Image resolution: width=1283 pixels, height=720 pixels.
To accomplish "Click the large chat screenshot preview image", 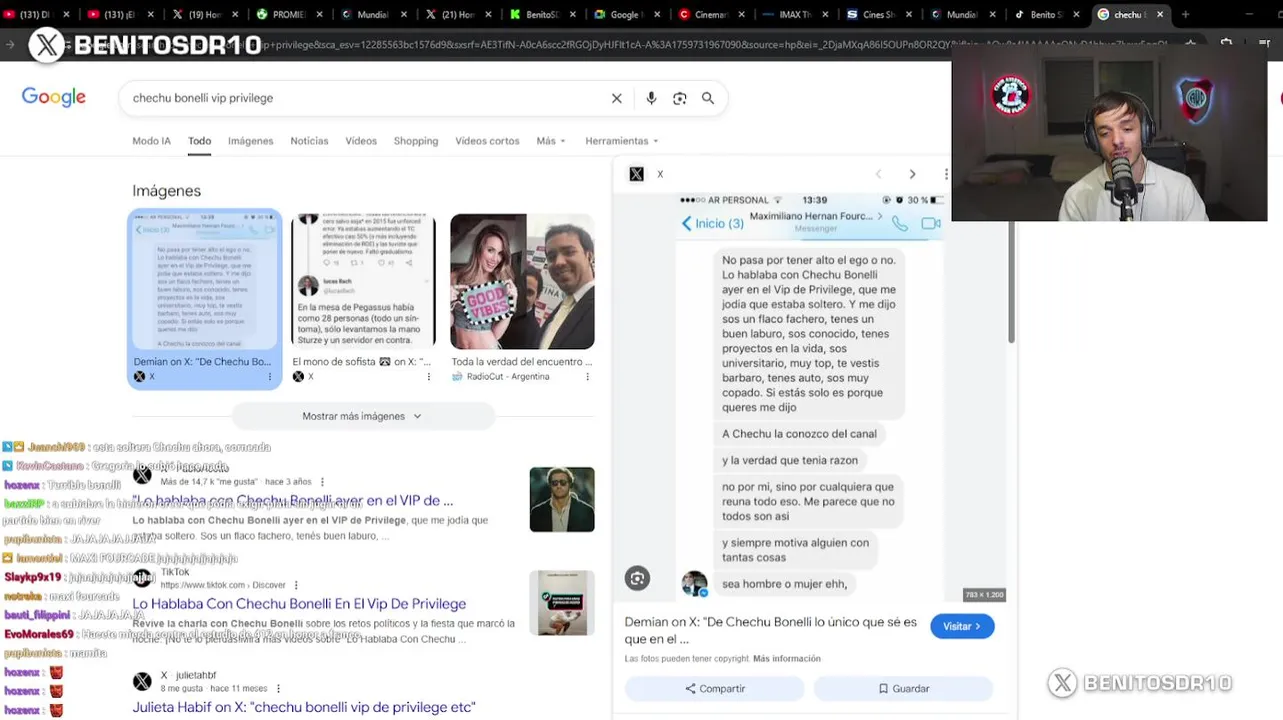I will pyautogui.click(x=810, y=398).
